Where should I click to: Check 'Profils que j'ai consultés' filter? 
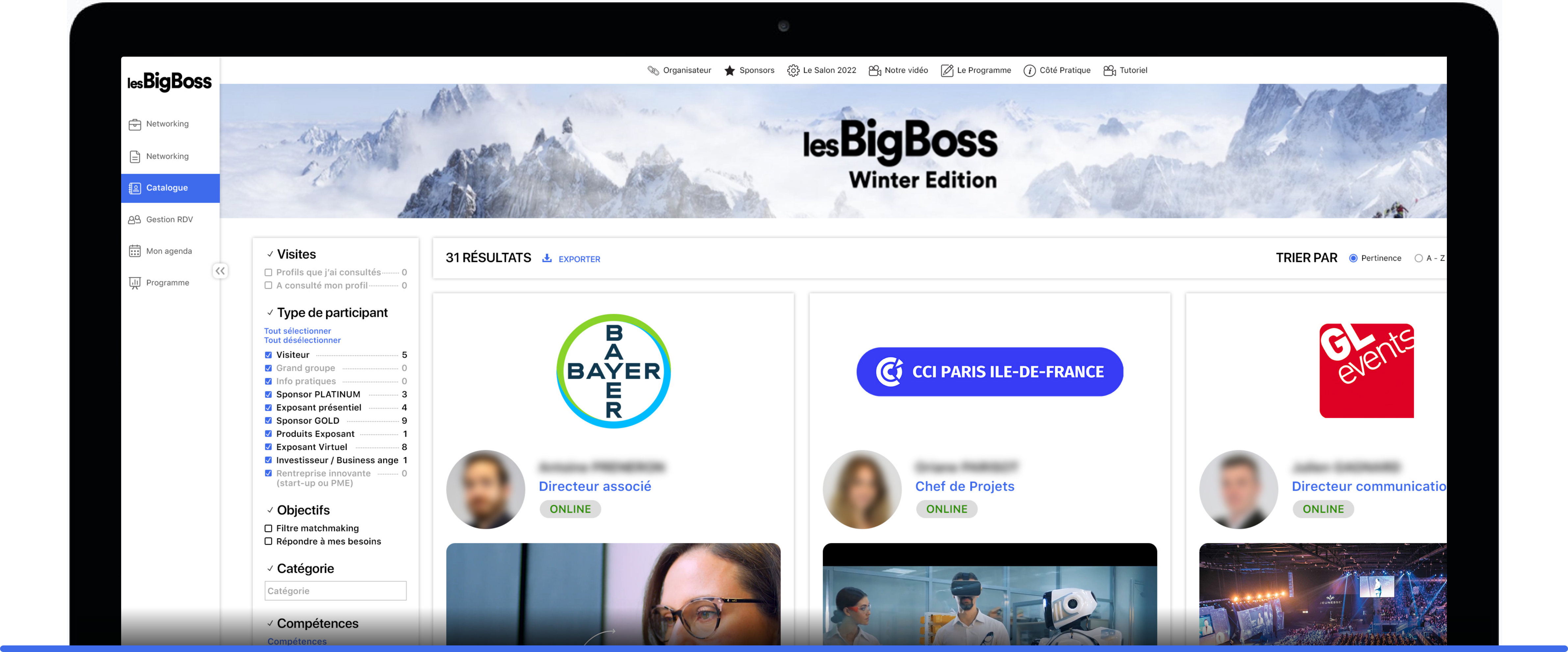[269, 273]
